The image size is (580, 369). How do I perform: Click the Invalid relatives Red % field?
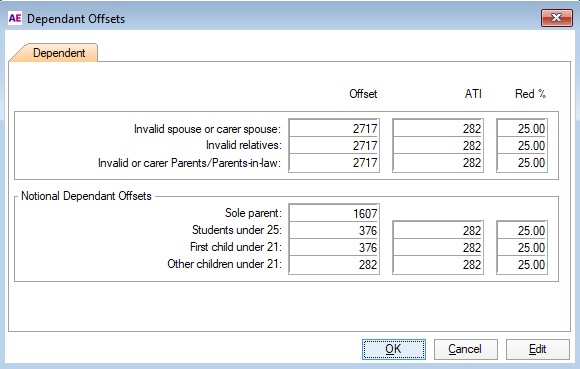[522, 145]
